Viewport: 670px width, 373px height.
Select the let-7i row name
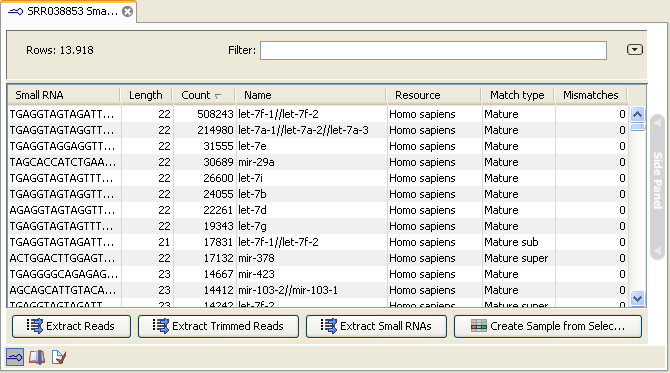(x=250, y=178)
